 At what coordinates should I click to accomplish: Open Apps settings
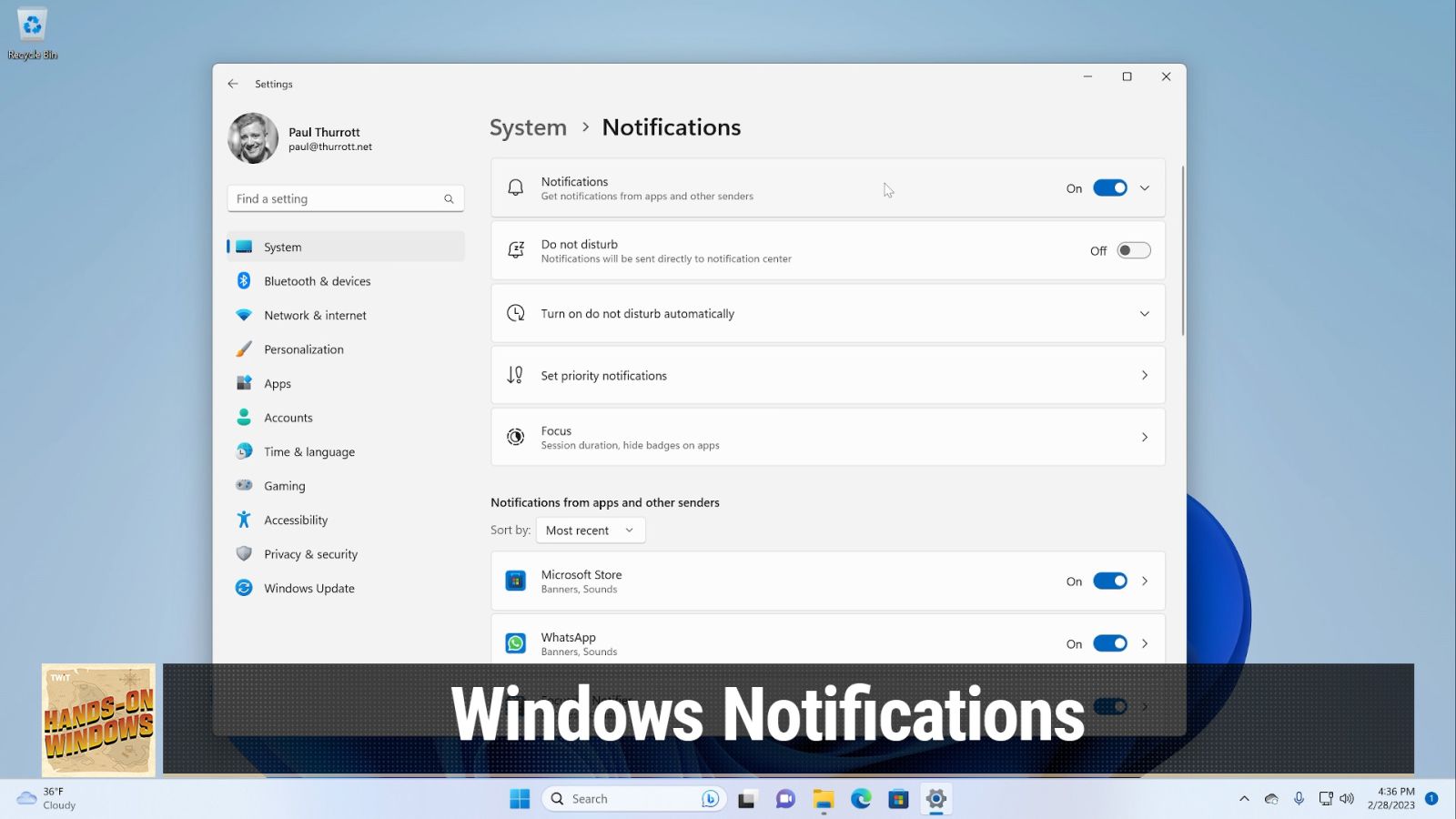coord(277,383)
